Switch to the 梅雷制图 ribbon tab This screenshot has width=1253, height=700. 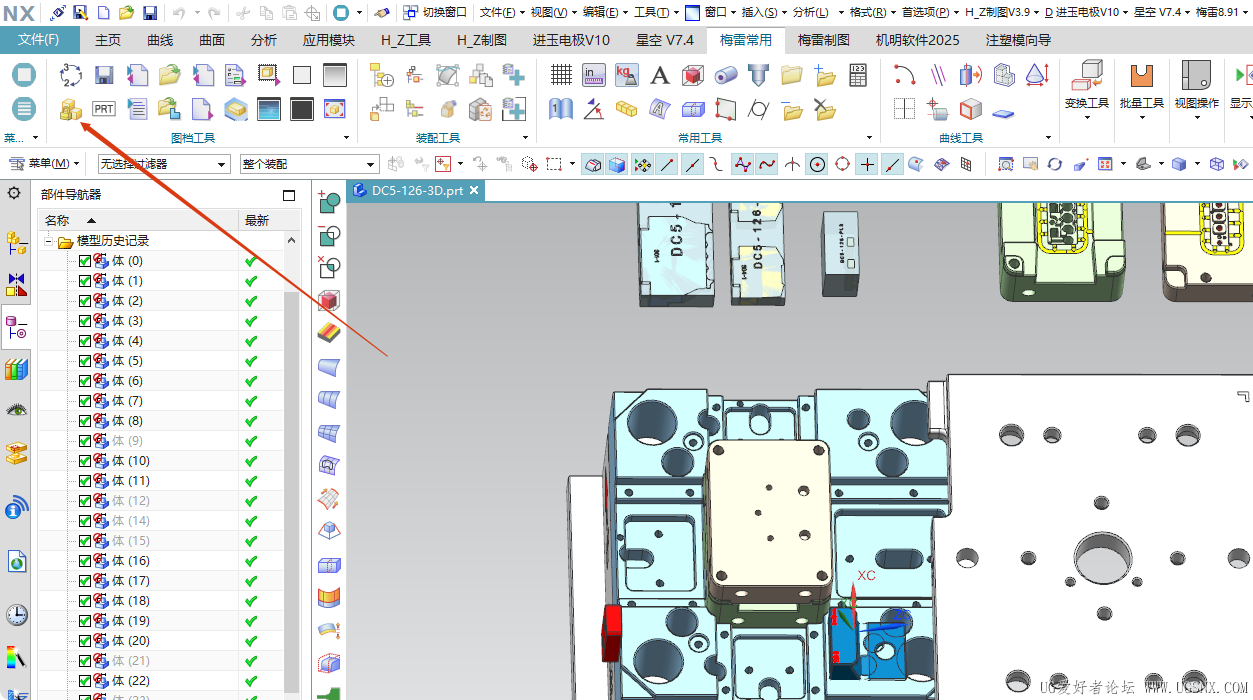(823, 40)
